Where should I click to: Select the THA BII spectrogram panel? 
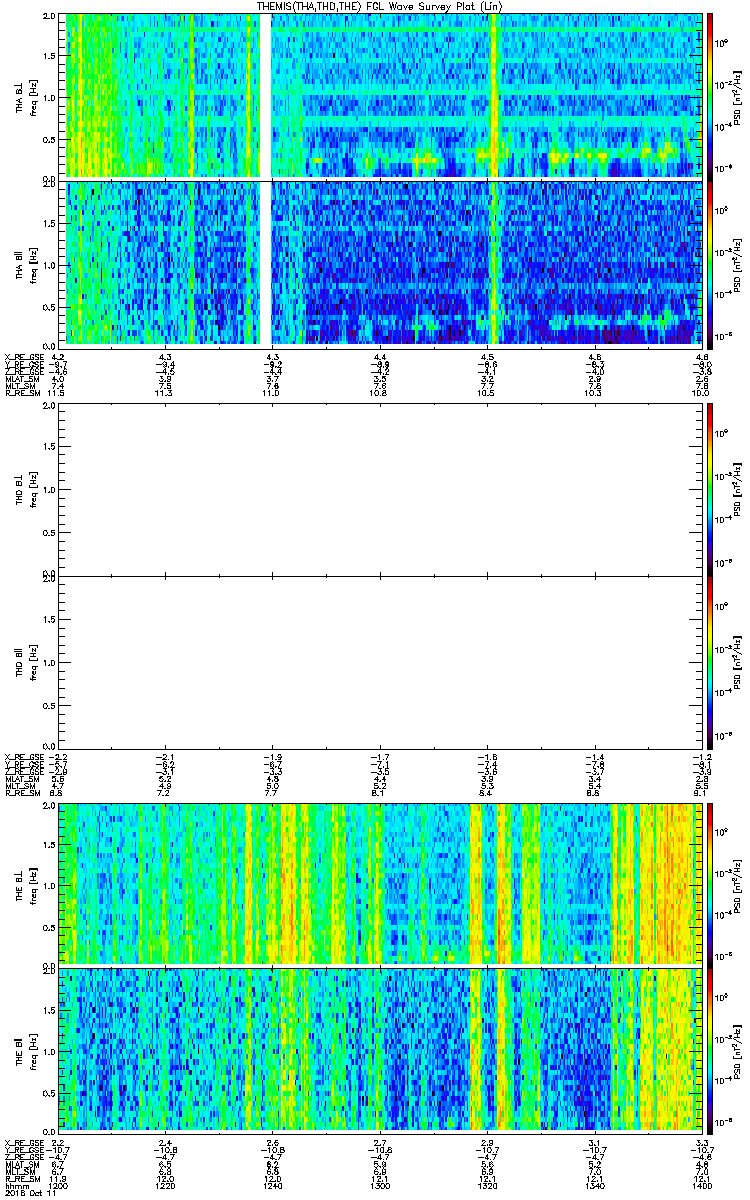tap(380, 263)
